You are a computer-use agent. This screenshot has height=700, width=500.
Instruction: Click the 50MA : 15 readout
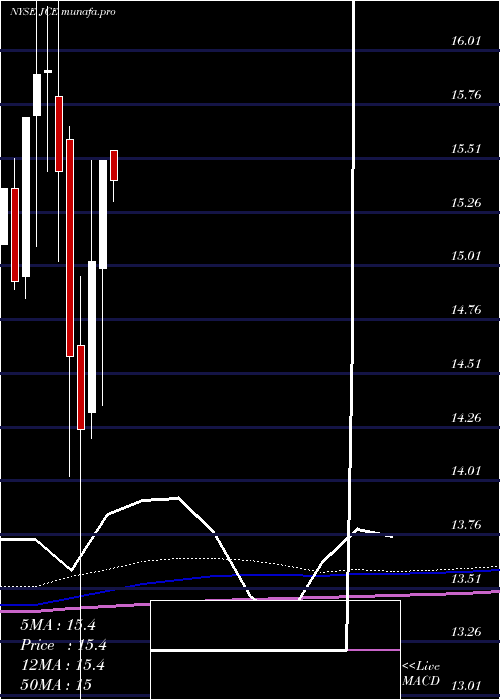[x=56, y=684]
